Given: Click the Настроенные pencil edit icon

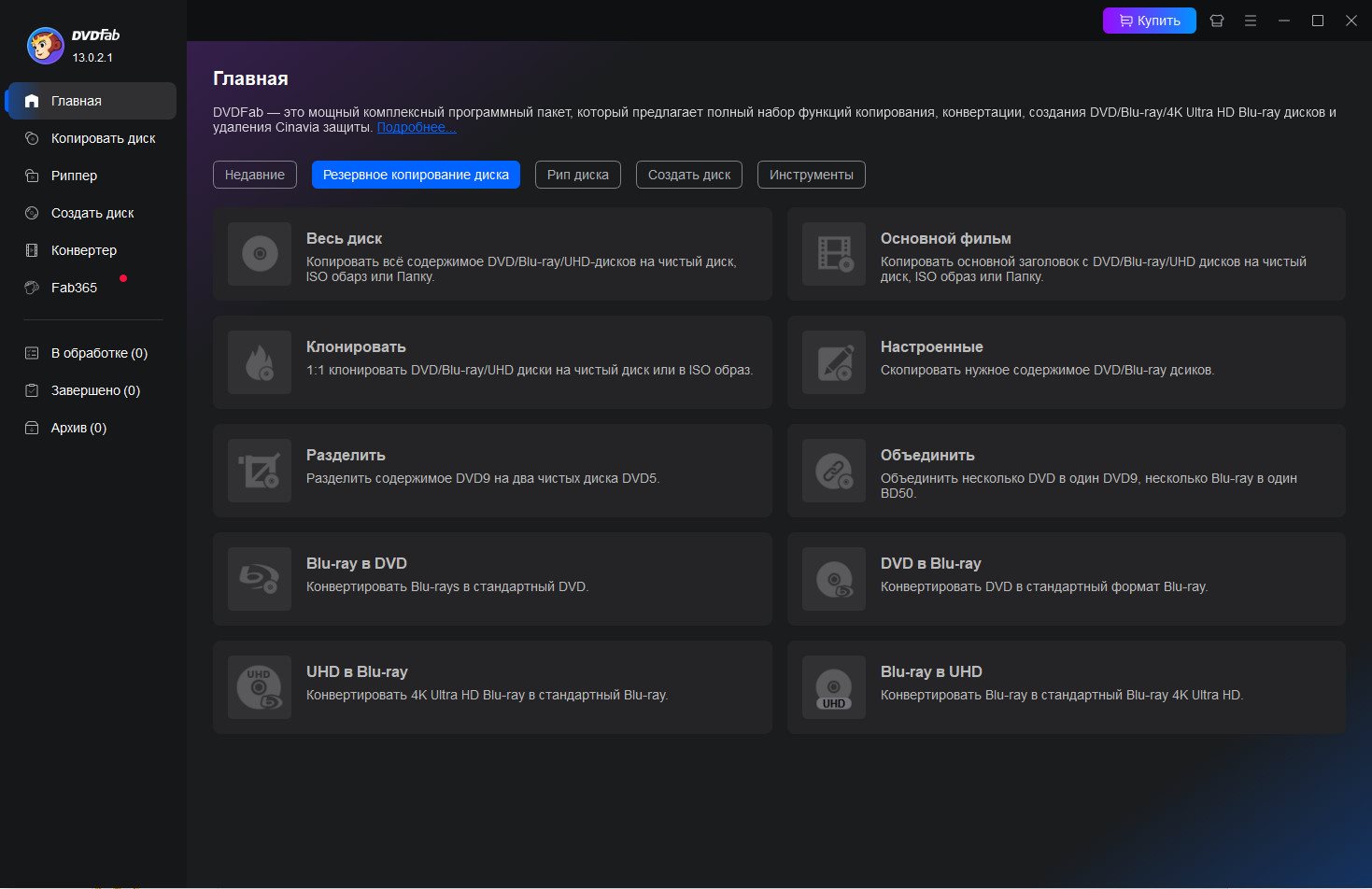Looking at the screenshot, I should click(834, 362).
